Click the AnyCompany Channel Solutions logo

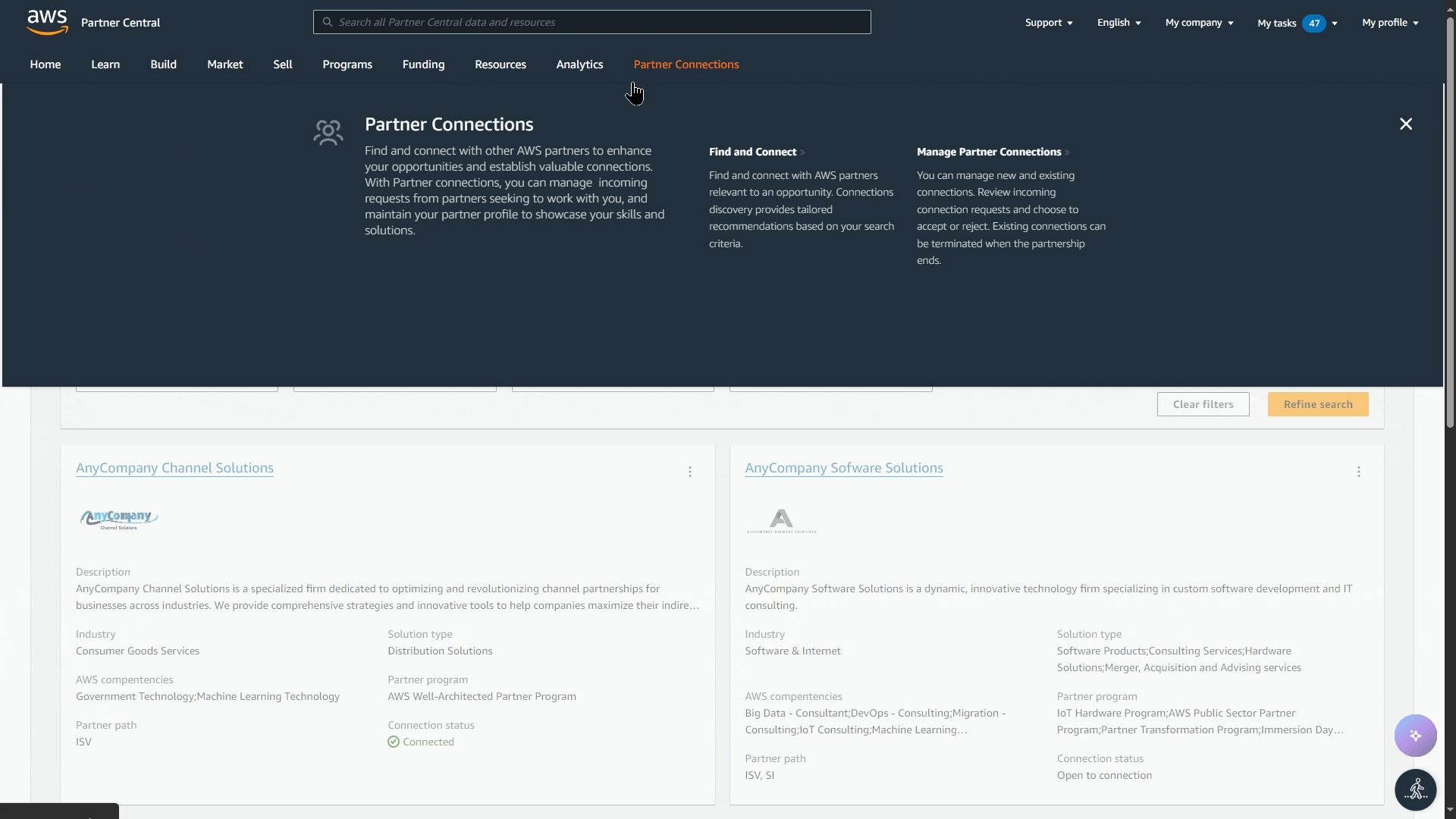click(119, 519)
